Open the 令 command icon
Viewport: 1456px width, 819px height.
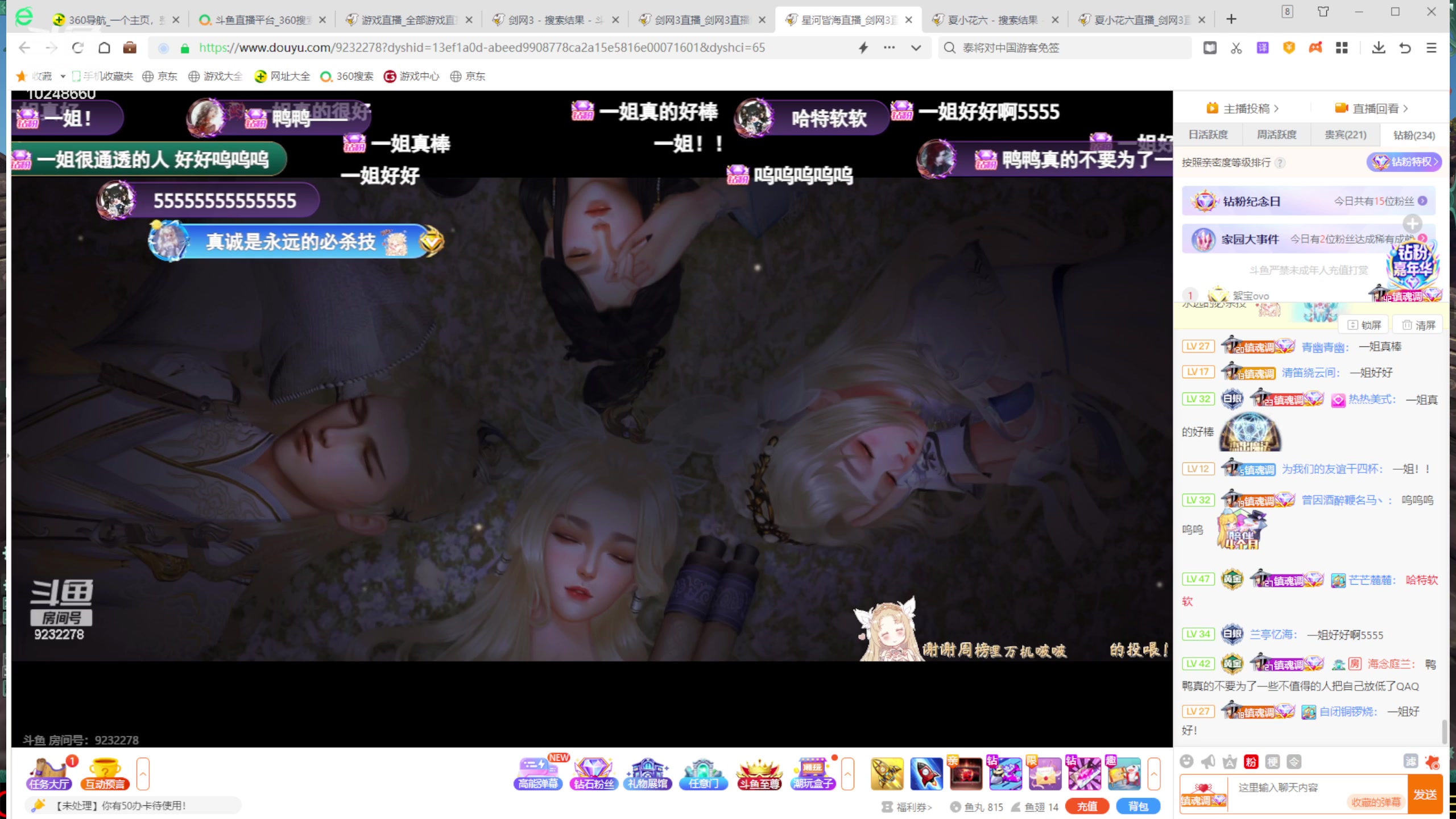tap(1294, 762)
